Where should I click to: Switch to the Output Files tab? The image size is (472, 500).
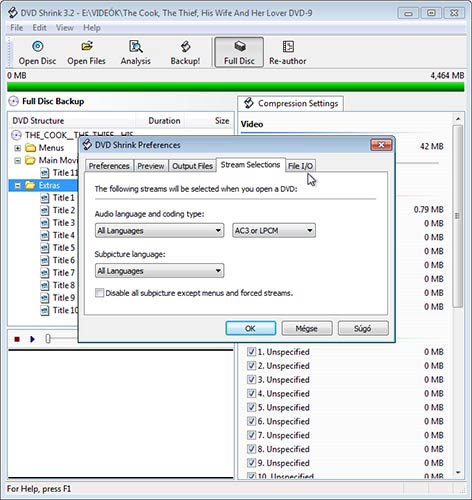pos(192,166)
